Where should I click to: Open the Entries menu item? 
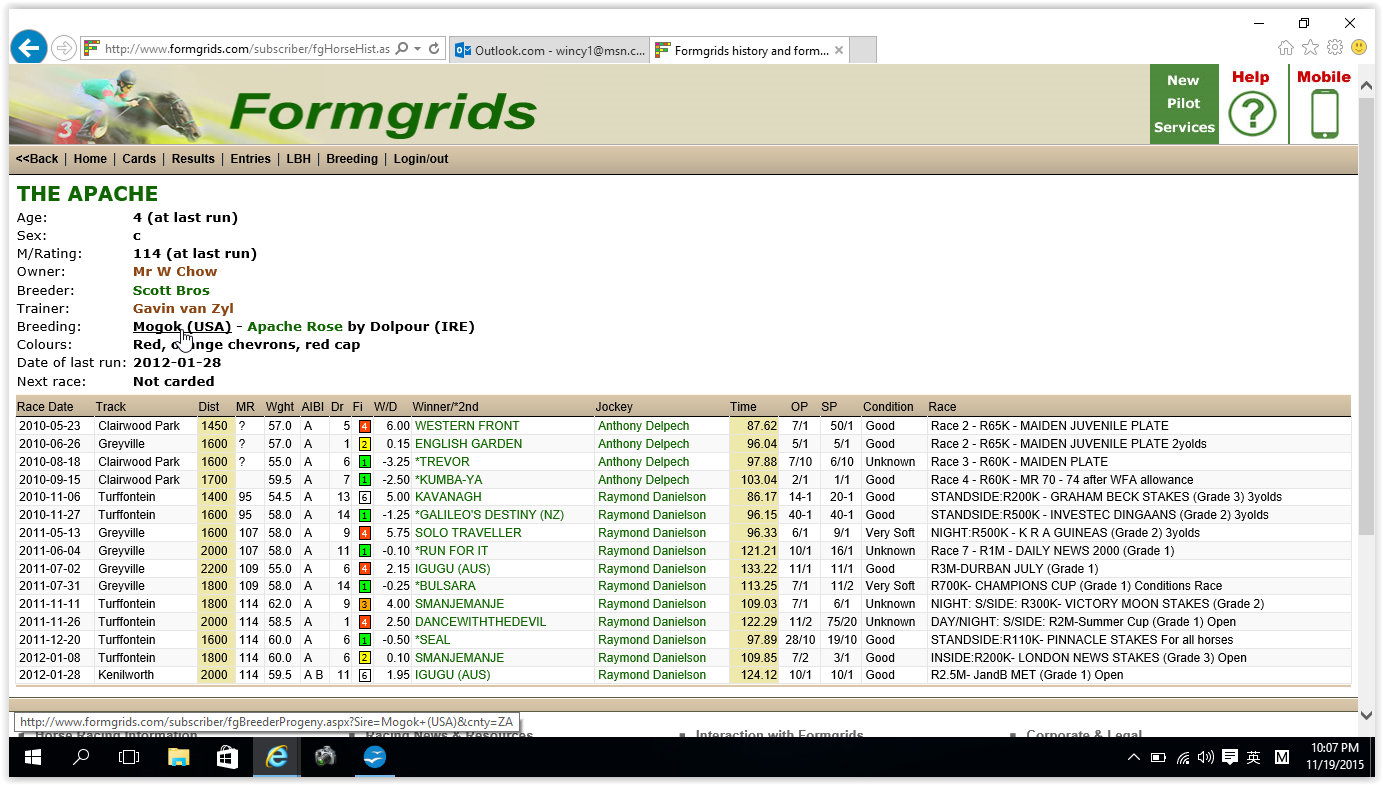pyautogui.click(x=250, y=159)
